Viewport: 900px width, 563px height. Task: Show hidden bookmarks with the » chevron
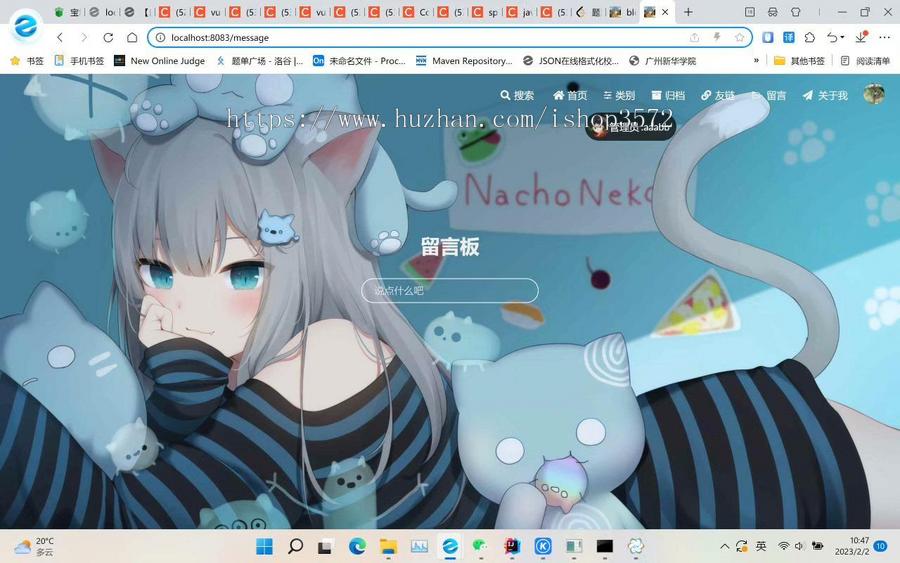pyautogui.click(x=756, y=60)
